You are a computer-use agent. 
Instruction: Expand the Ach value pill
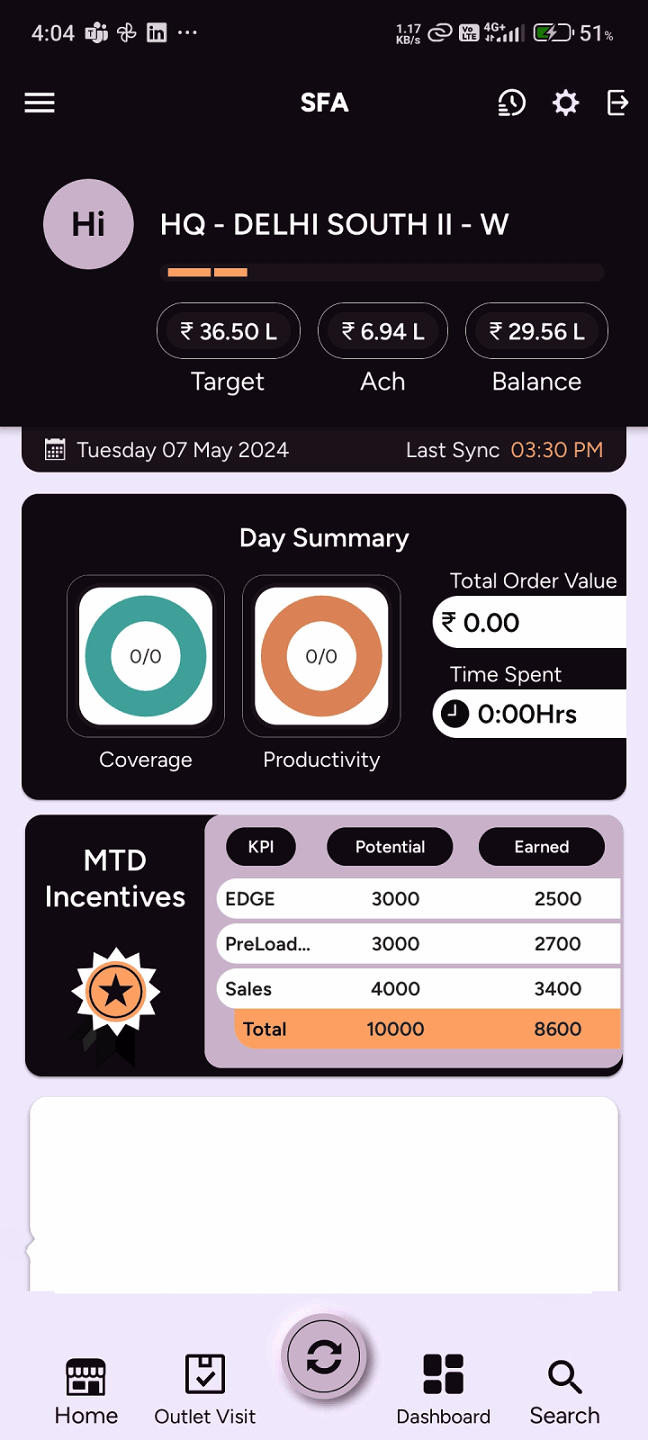pyautogui.click(x=382, y=331)
